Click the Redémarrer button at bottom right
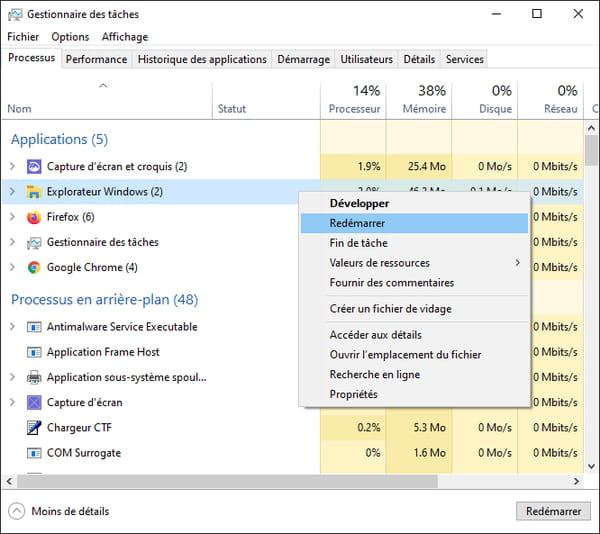 [x=553, y=511]
